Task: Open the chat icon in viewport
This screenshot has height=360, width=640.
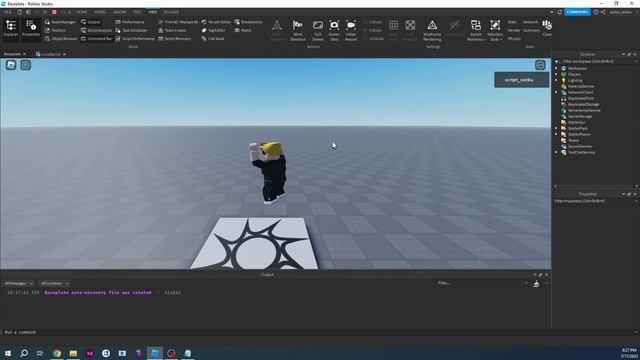Action: (x=26, y=65)
